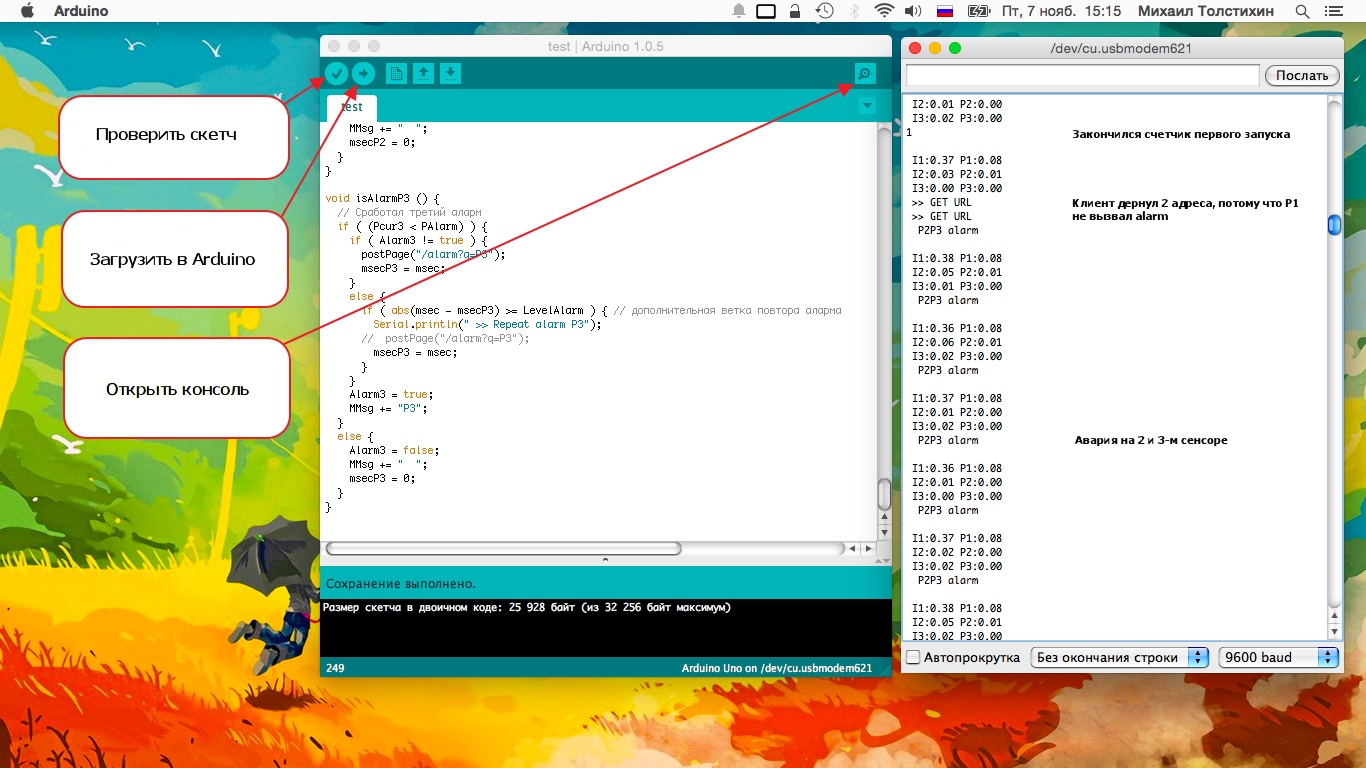This screenshot has width=1366, height=768.
Task: Click the notification bell in the menu bar
Action: pos(739,11)
